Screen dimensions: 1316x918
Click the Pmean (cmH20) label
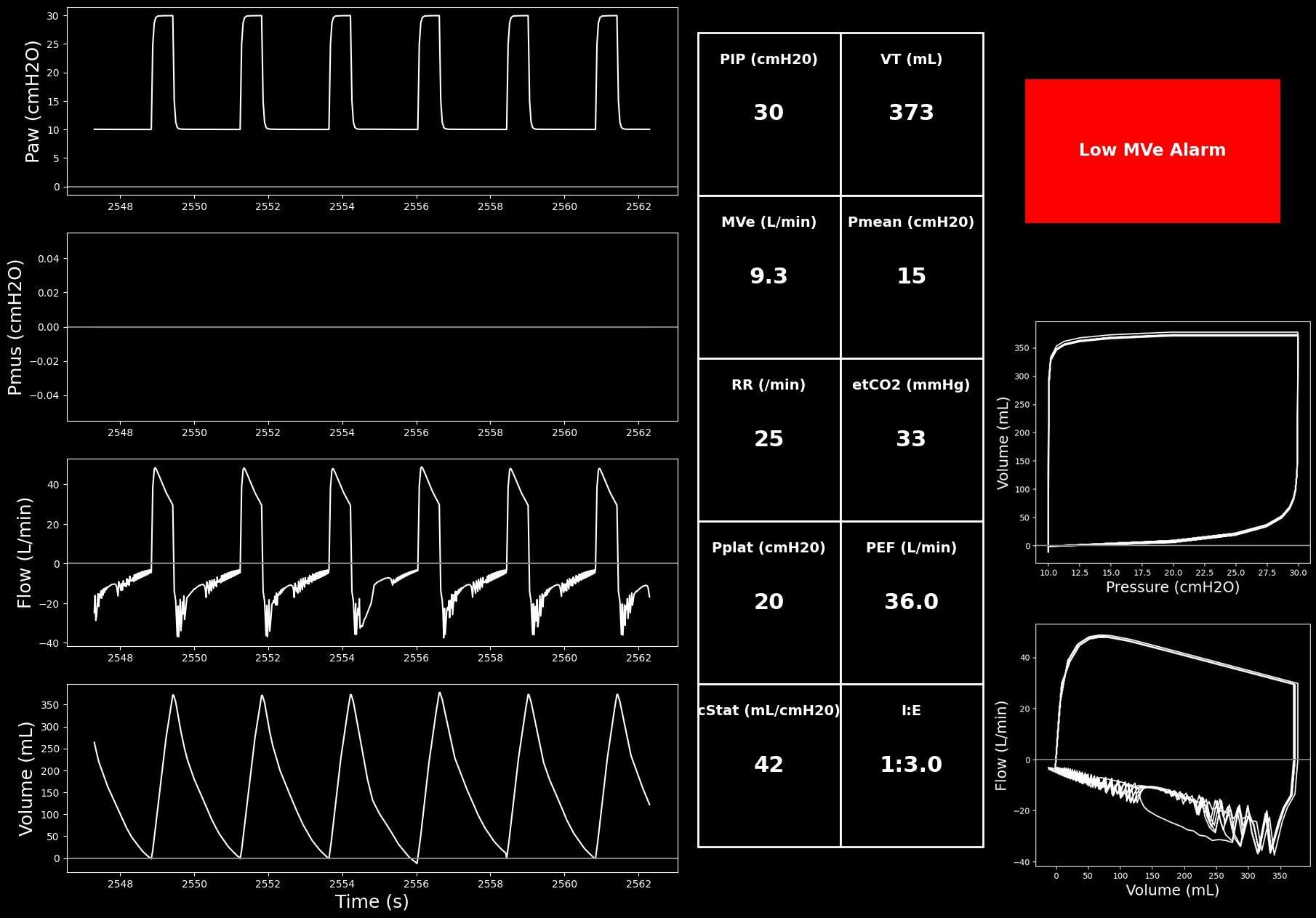tap(911, 222)
